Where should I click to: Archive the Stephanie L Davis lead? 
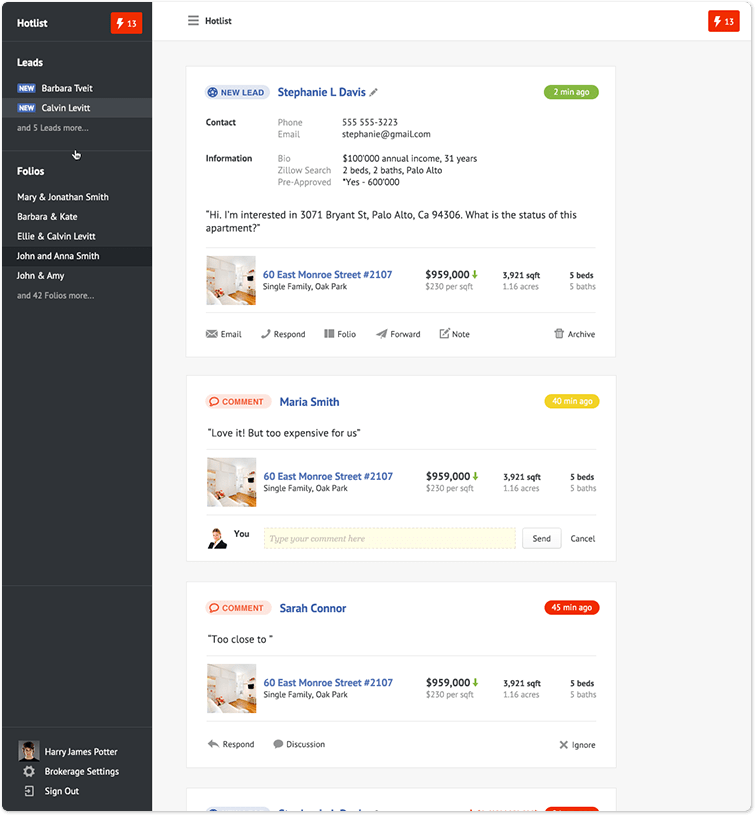[x=574, y=334]
